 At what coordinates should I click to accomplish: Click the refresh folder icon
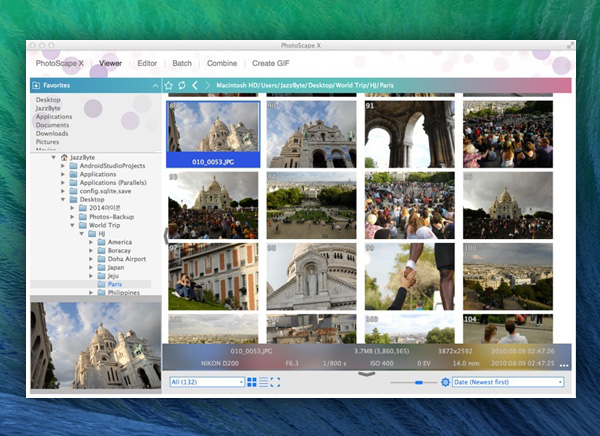coord(182,85)
